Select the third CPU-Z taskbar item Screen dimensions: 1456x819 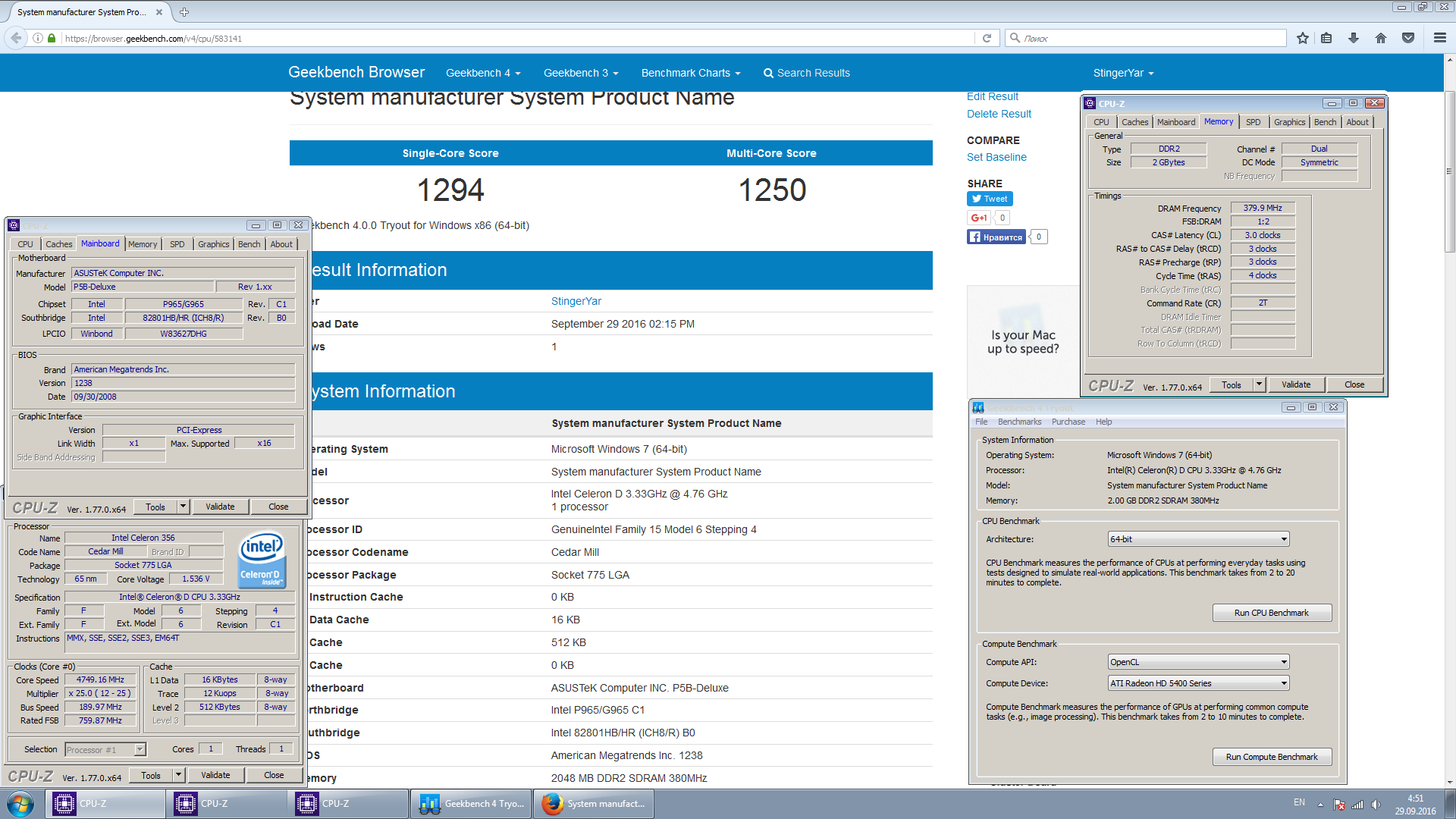coord(349,804)
